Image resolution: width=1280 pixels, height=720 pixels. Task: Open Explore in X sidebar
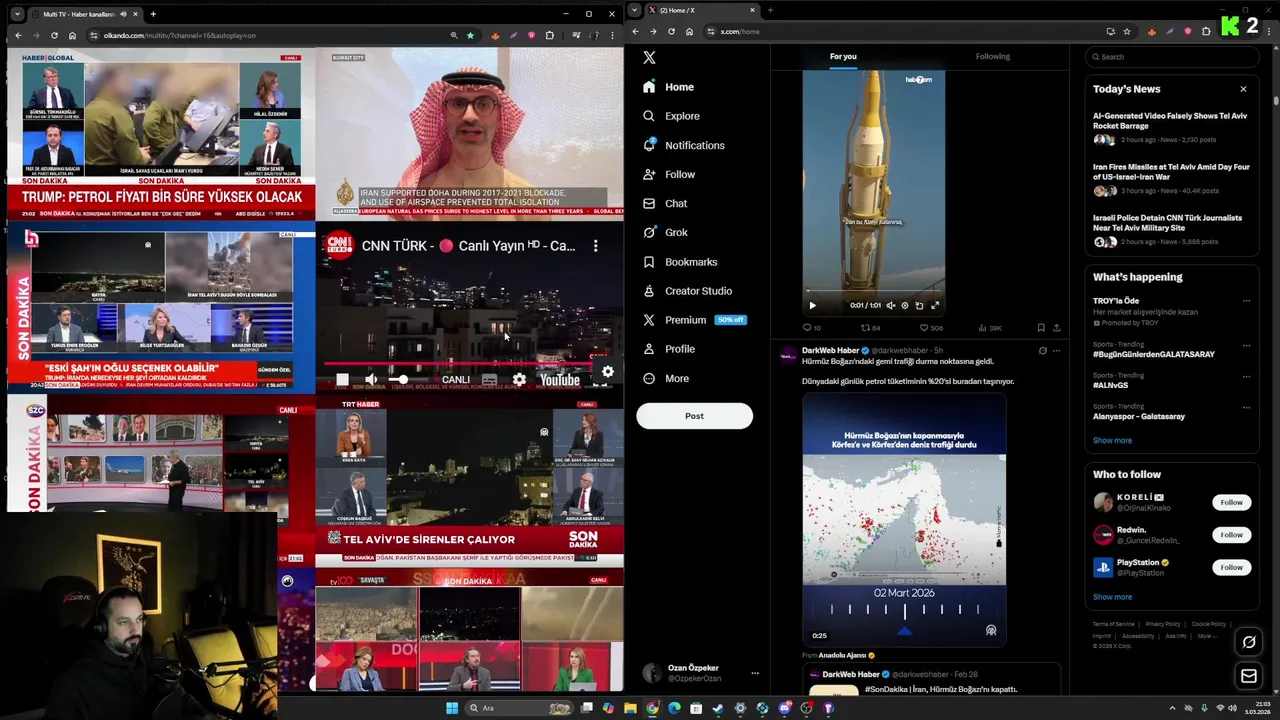671,116
